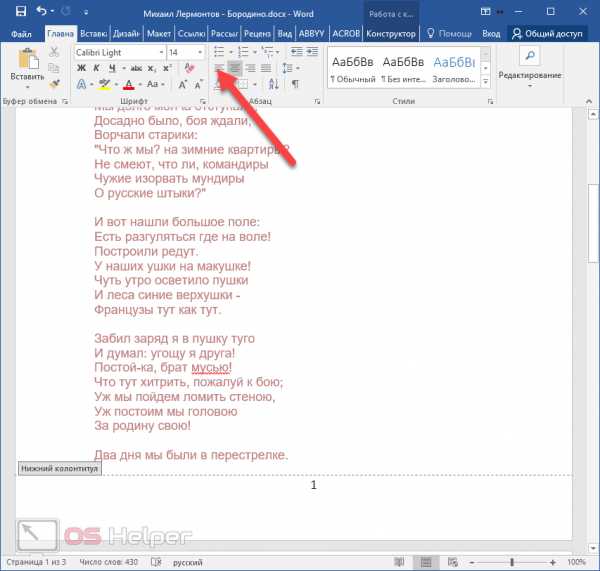The width and height of the screenshot is (600, 571).
Task: Open the Файл tab
Action: point(21,34)
